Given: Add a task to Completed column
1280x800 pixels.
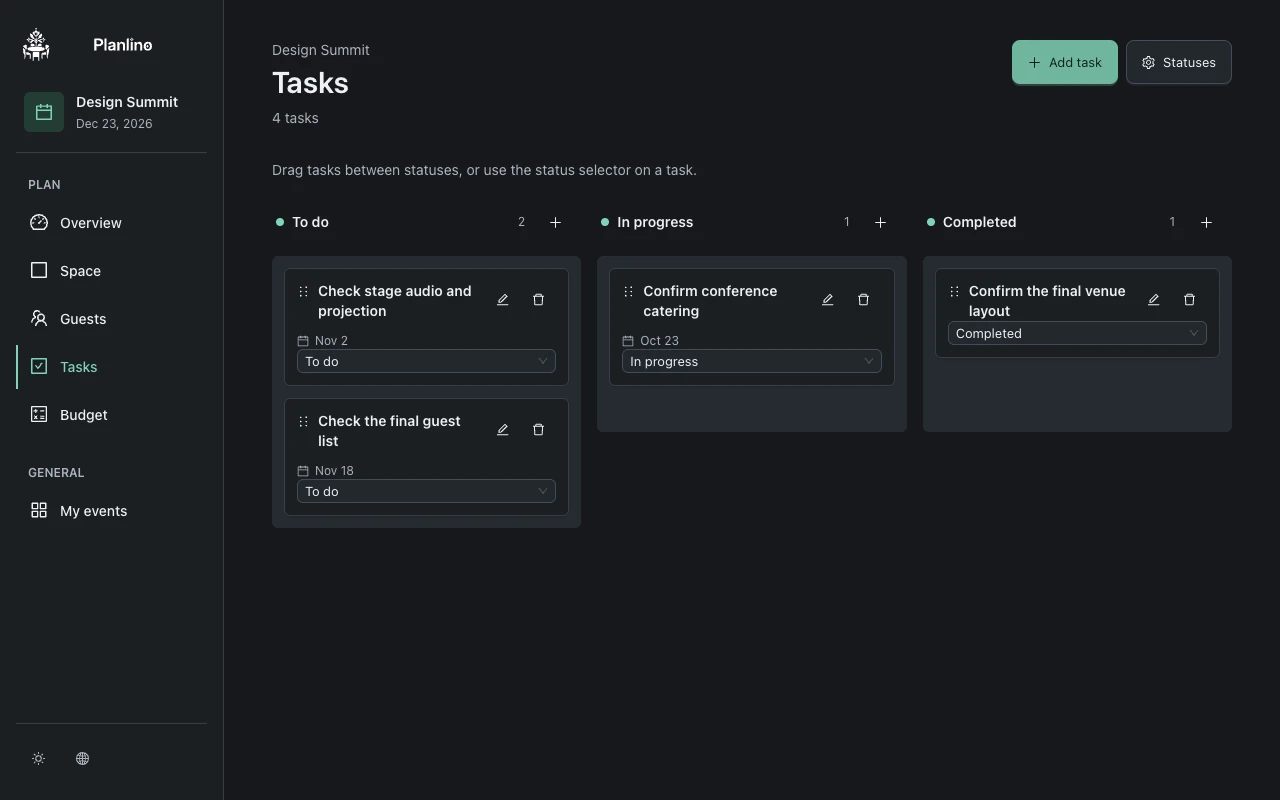Looking at the screenshot, I should tap(1206, 222).
